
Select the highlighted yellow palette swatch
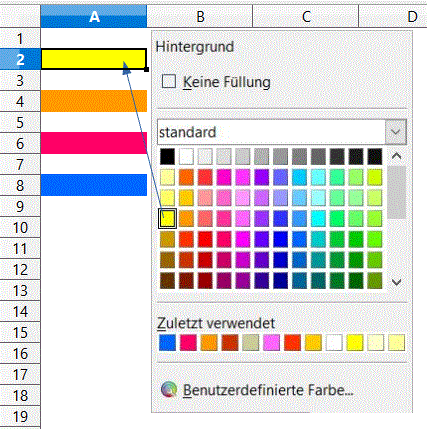click(167, 219)
